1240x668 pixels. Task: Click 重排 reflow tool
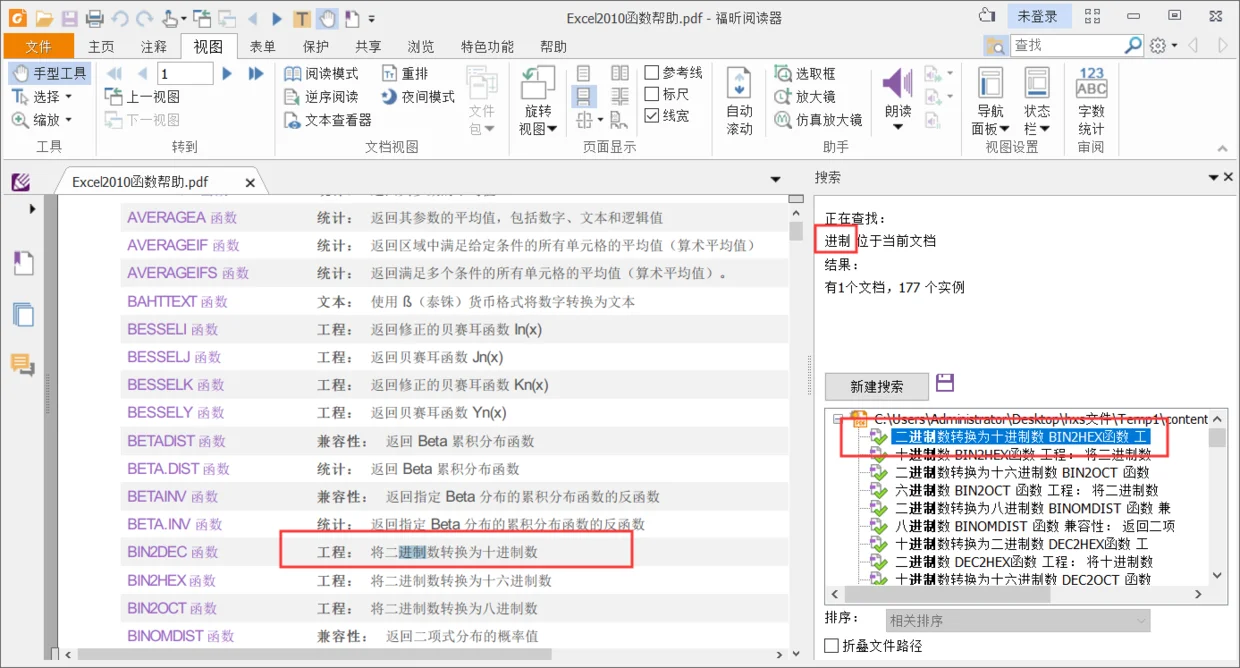point(405,74)
